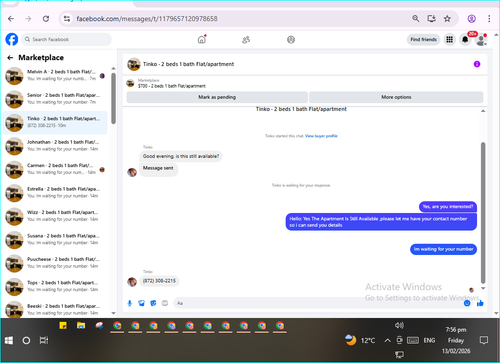Viewport: 500px width, 363px height.
Task: Open Task View on taskbar
Action: 44,340
